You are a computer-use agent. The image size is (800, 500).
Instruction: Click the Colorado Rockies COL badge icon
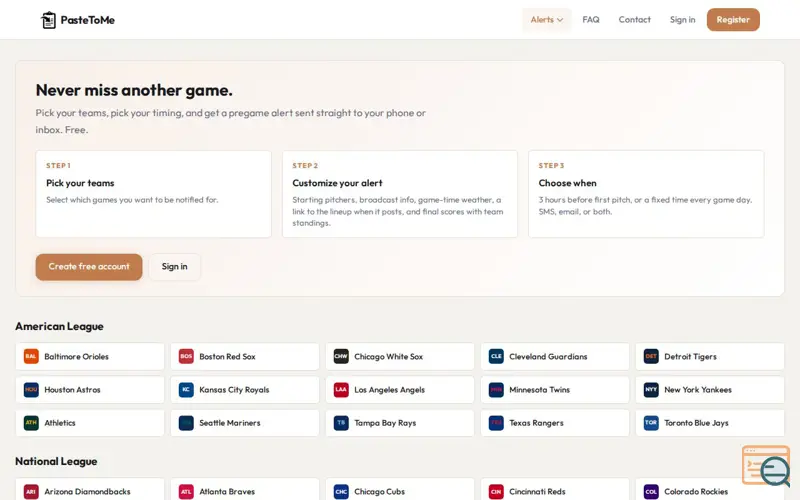(651, 492)
